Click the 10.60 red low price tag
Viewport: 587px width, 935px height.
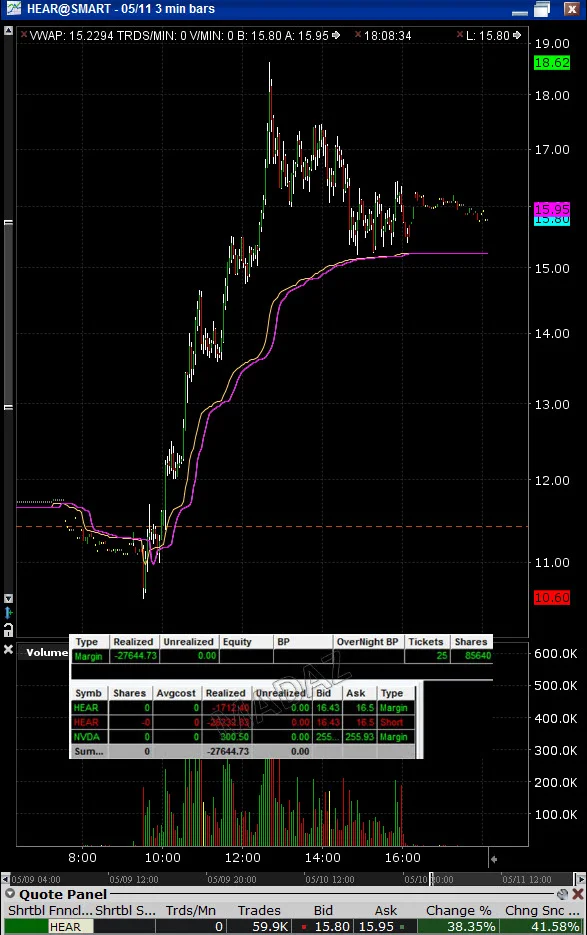point(552,597)
